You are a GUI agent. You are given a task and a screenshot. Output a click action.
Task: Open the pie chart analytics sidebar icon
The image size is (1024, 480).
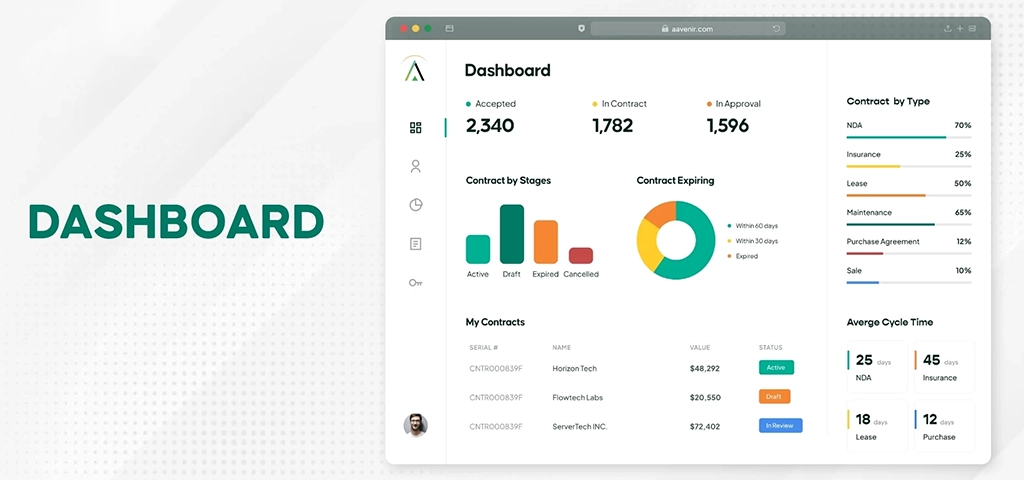416,205
